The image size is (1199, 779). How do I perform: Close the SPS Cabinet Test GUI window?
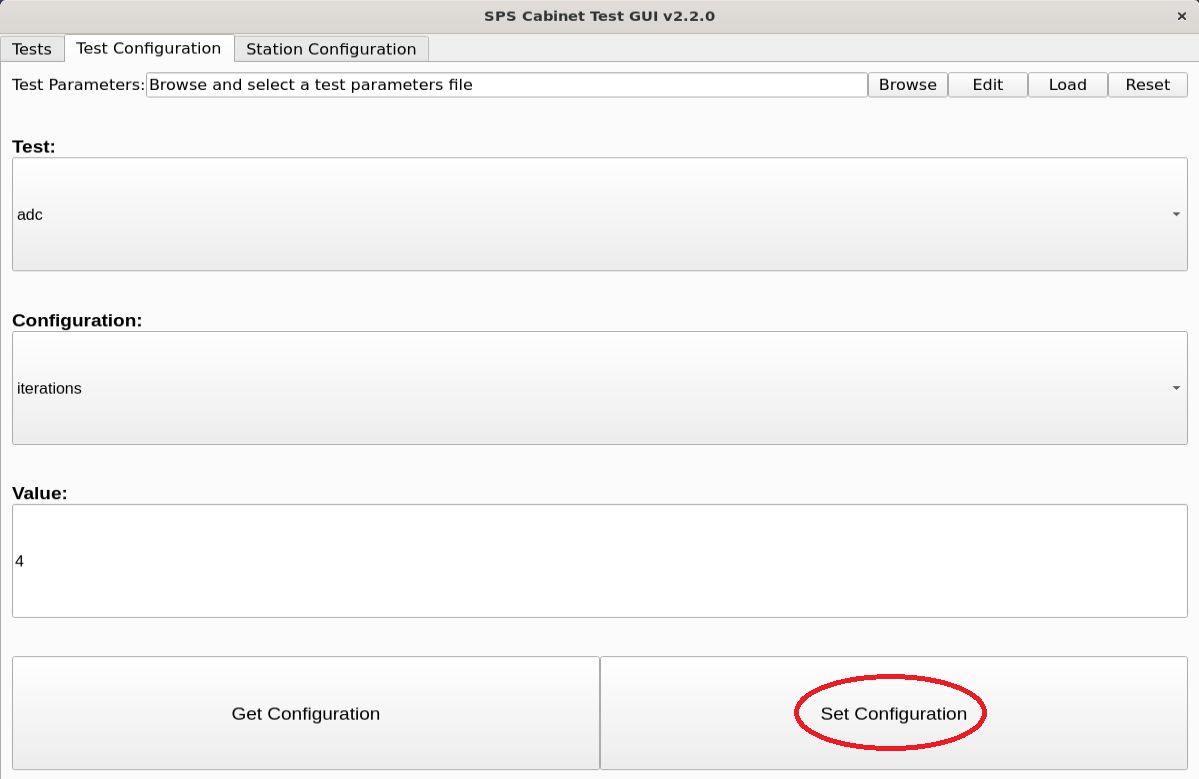[1181, 16]
